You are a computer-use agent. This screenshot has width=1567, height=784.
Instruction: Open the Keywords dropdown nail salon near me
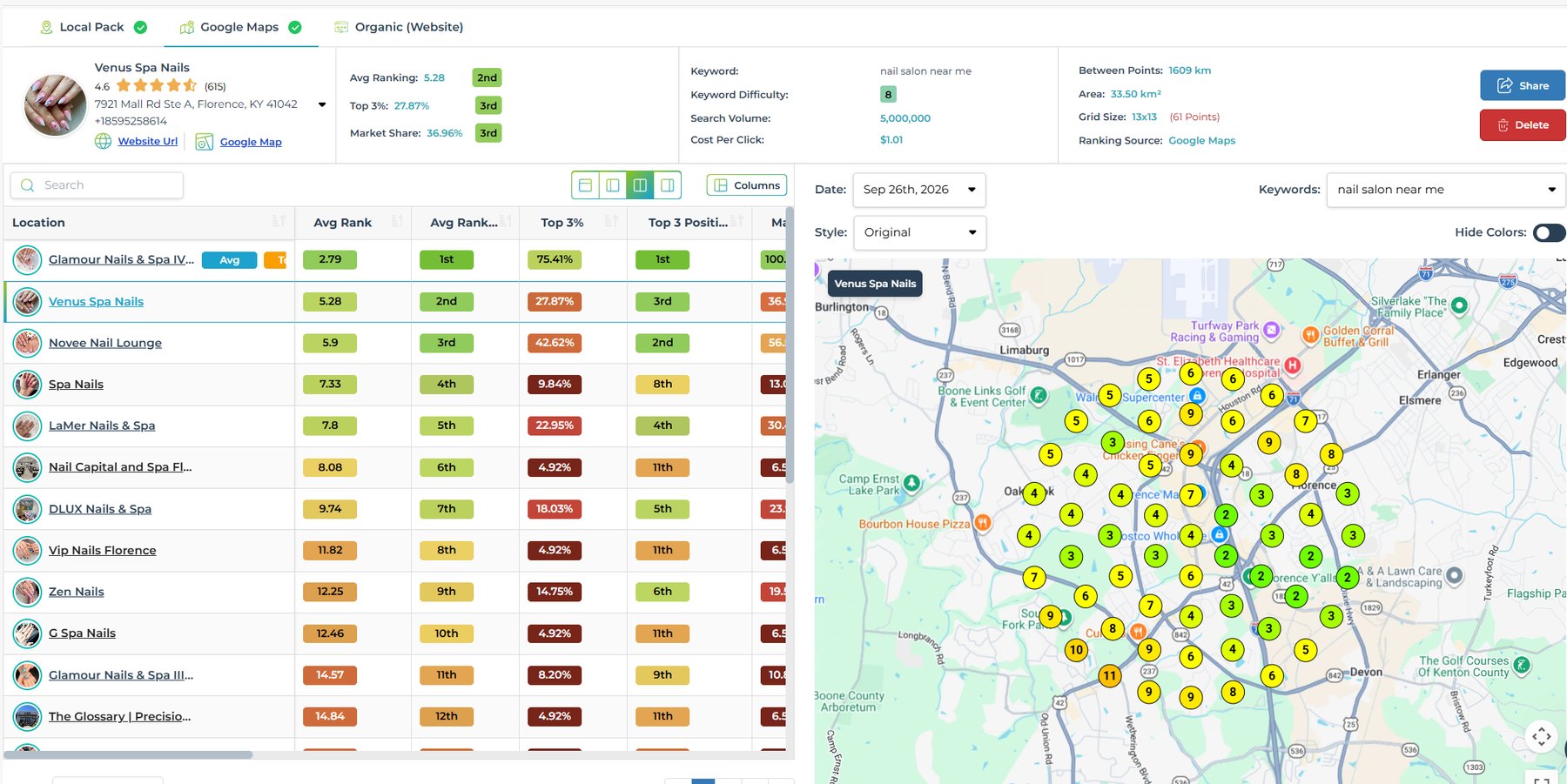(x=1446, y=190)
